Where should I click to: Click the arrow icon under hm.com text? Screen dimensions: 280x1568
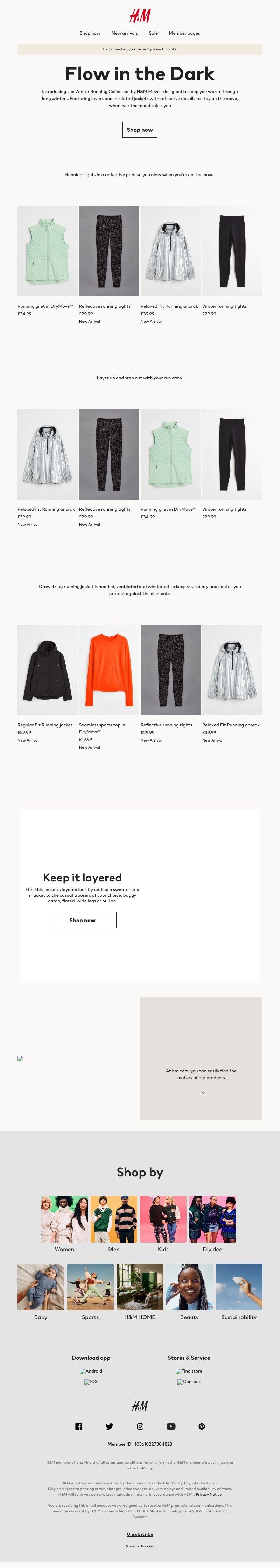point(201,1094)
